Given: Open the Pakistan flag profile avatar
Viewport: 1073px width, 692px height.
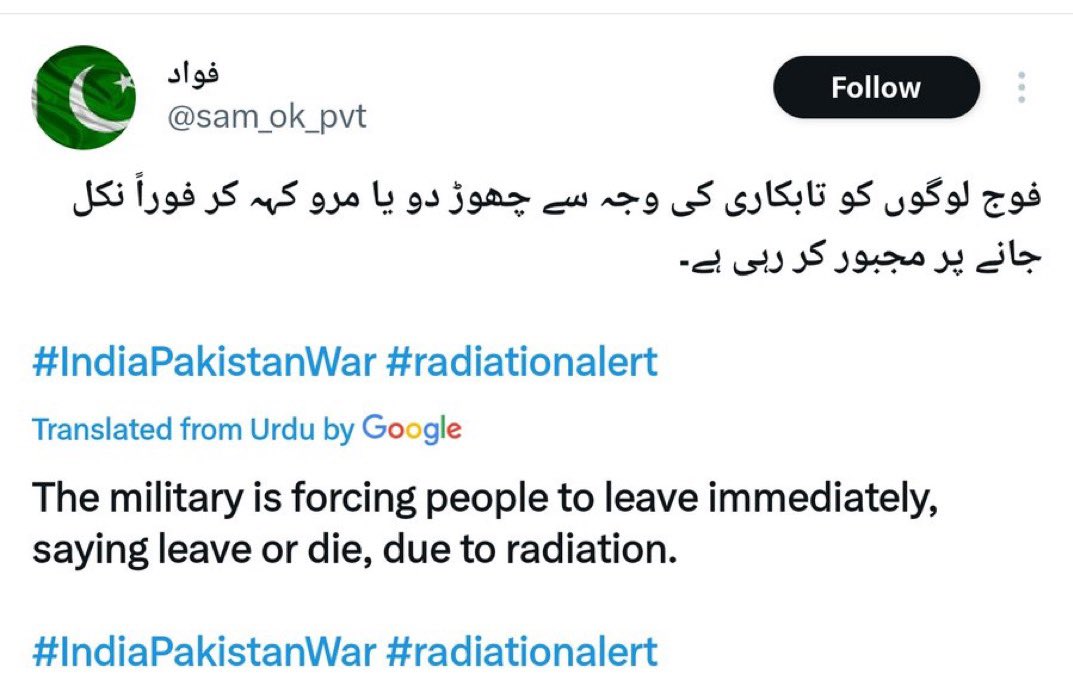Looking at the screenshot, I should point(83,97).
